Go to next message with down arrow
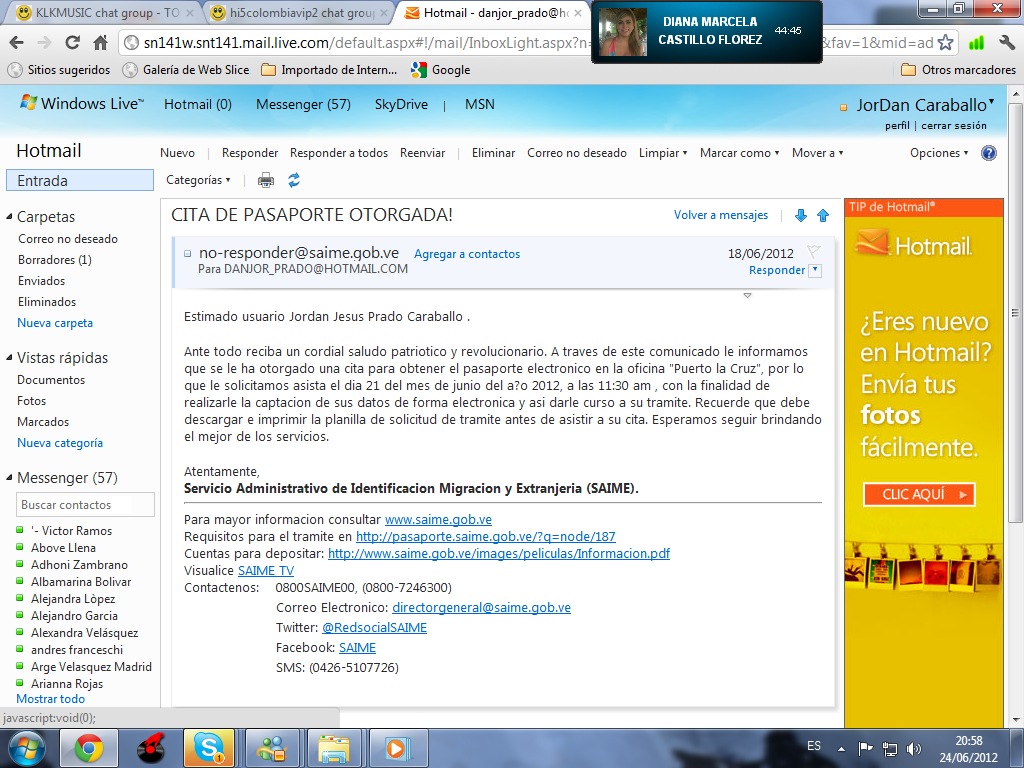 [x=801, y=215]
